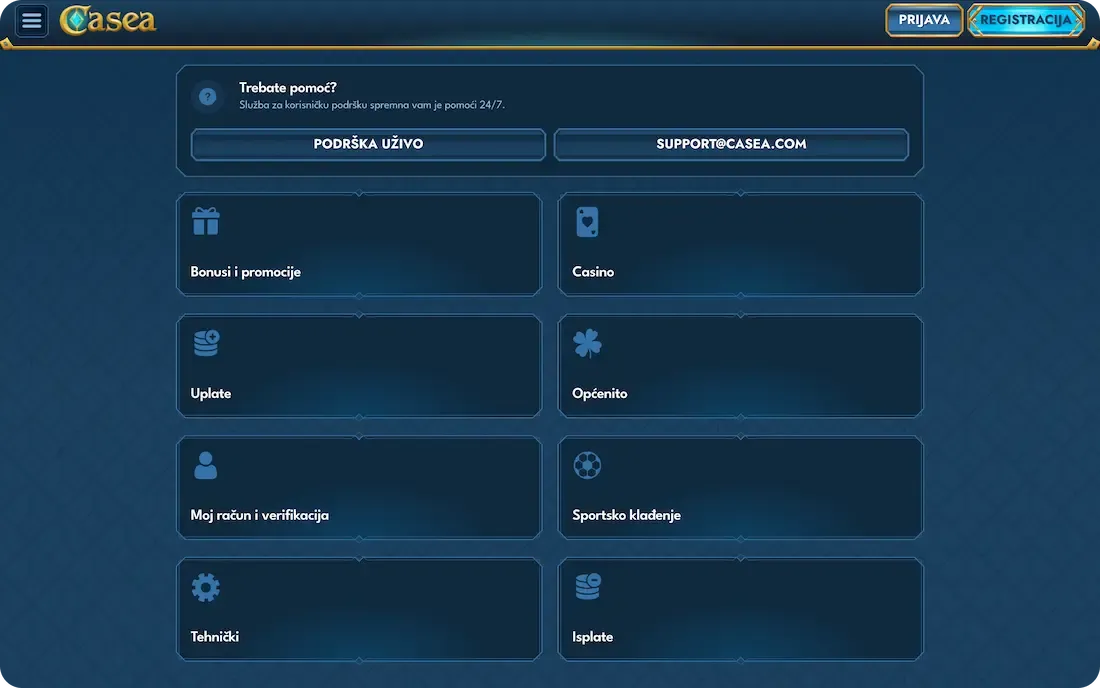Open the Općenito category card
This screenshot has height=688, width=1100.
tap(740, 366)
